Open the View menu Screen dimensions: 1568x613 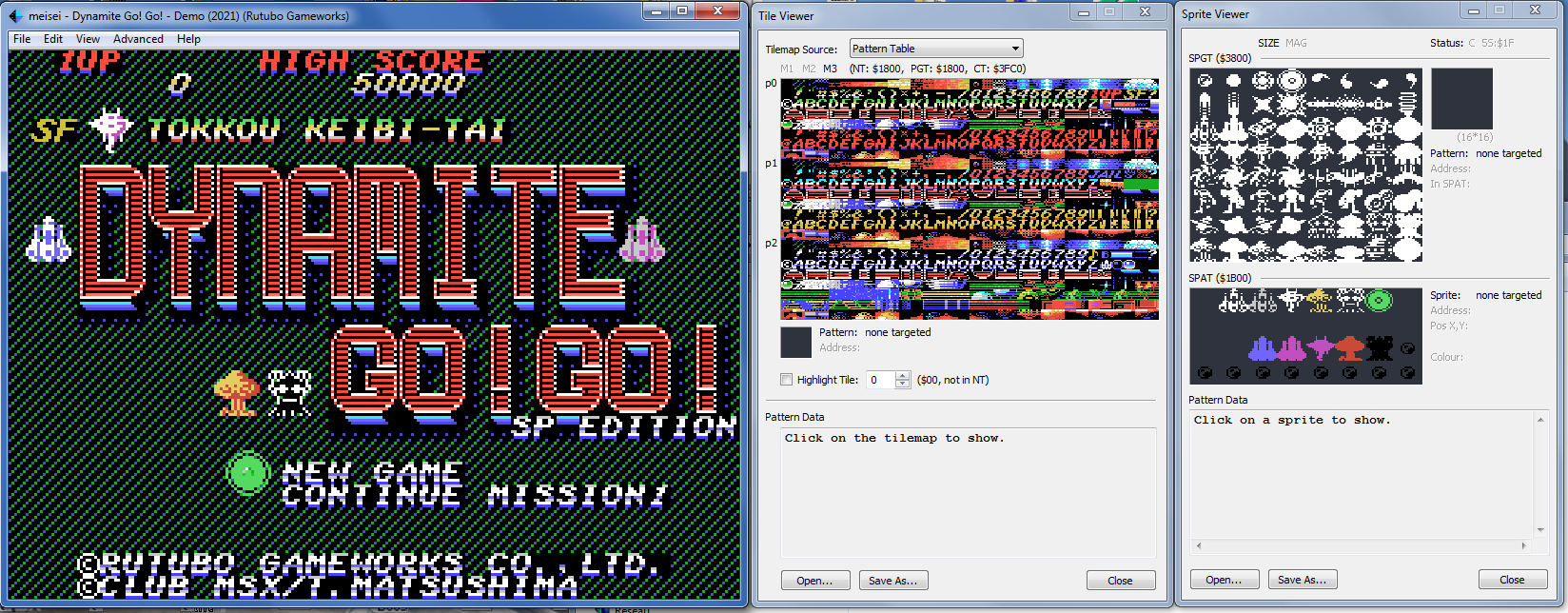(88, 39)
